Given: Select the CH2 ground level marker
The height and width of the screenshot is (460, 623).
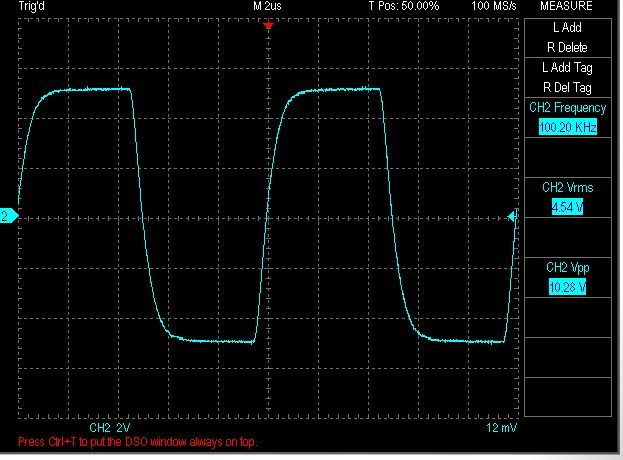Looking at the screenshot, I should click(9, 216).
